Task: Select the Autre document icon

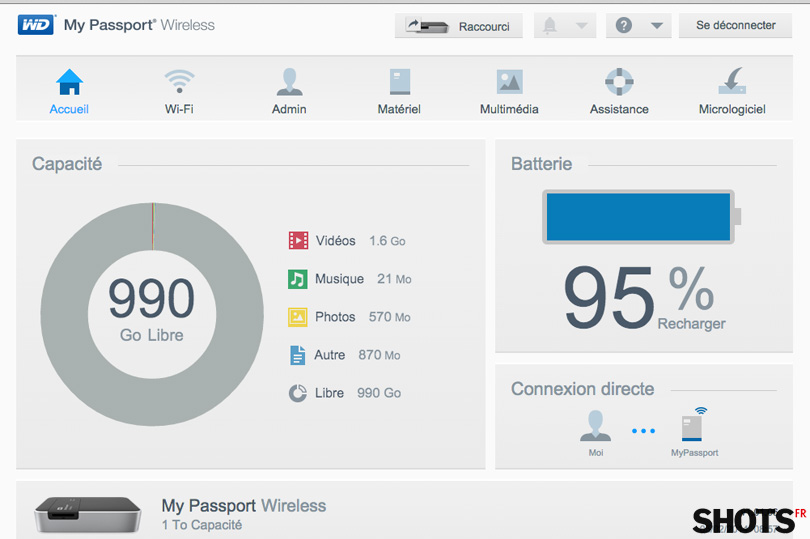Action: pos(298,355)
